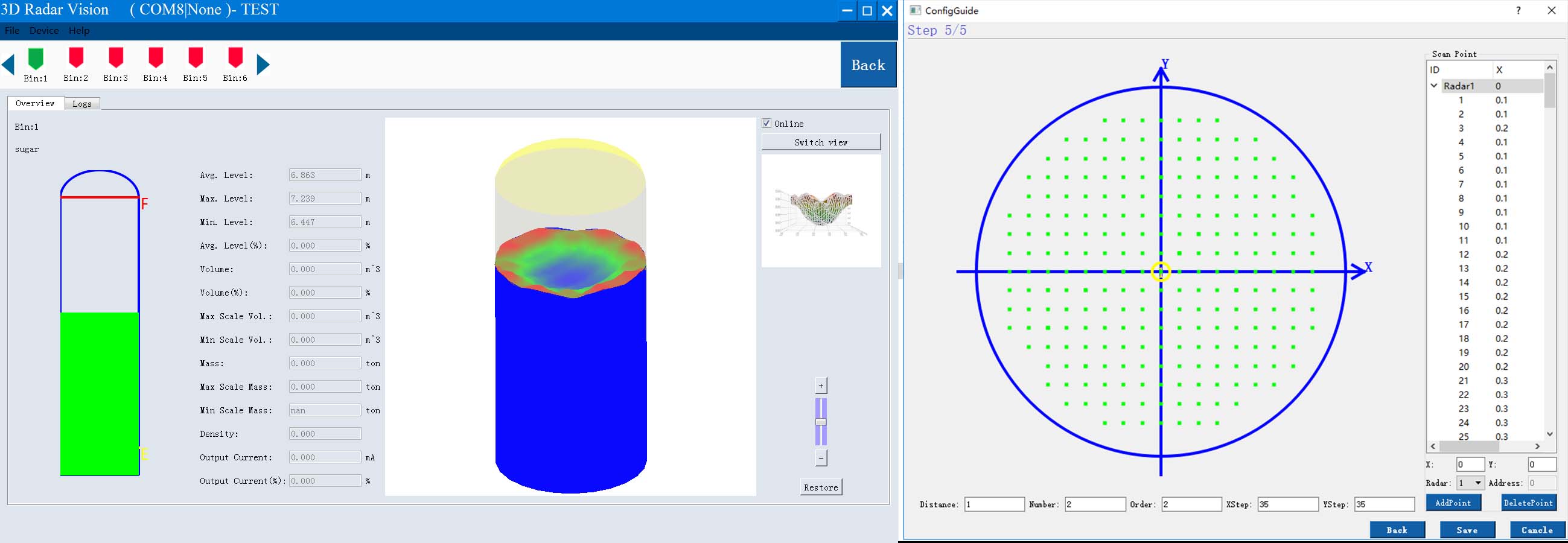The image size is (1568, 543).
Task: Click the 3D view zoom slider handle
Action: pos(821,422)
